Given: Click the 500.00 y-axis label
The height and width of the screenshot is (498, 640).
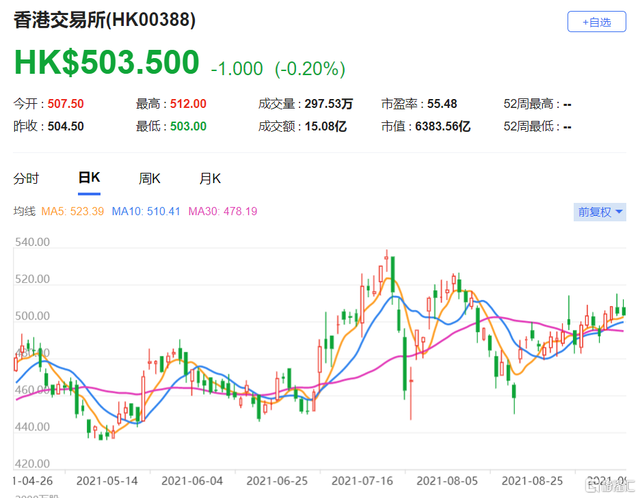Looking at the screenshot, I should coord(32,316).
